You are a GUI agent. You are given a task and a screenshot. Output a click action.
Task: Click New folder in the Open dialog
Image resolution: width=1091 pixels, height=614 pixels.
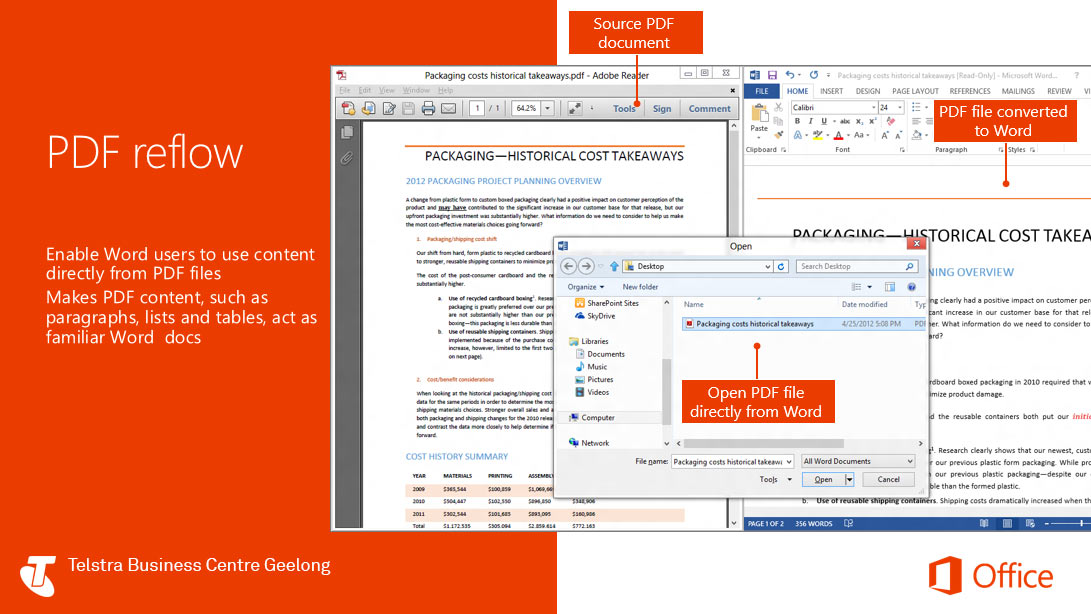tap(640, 287)
